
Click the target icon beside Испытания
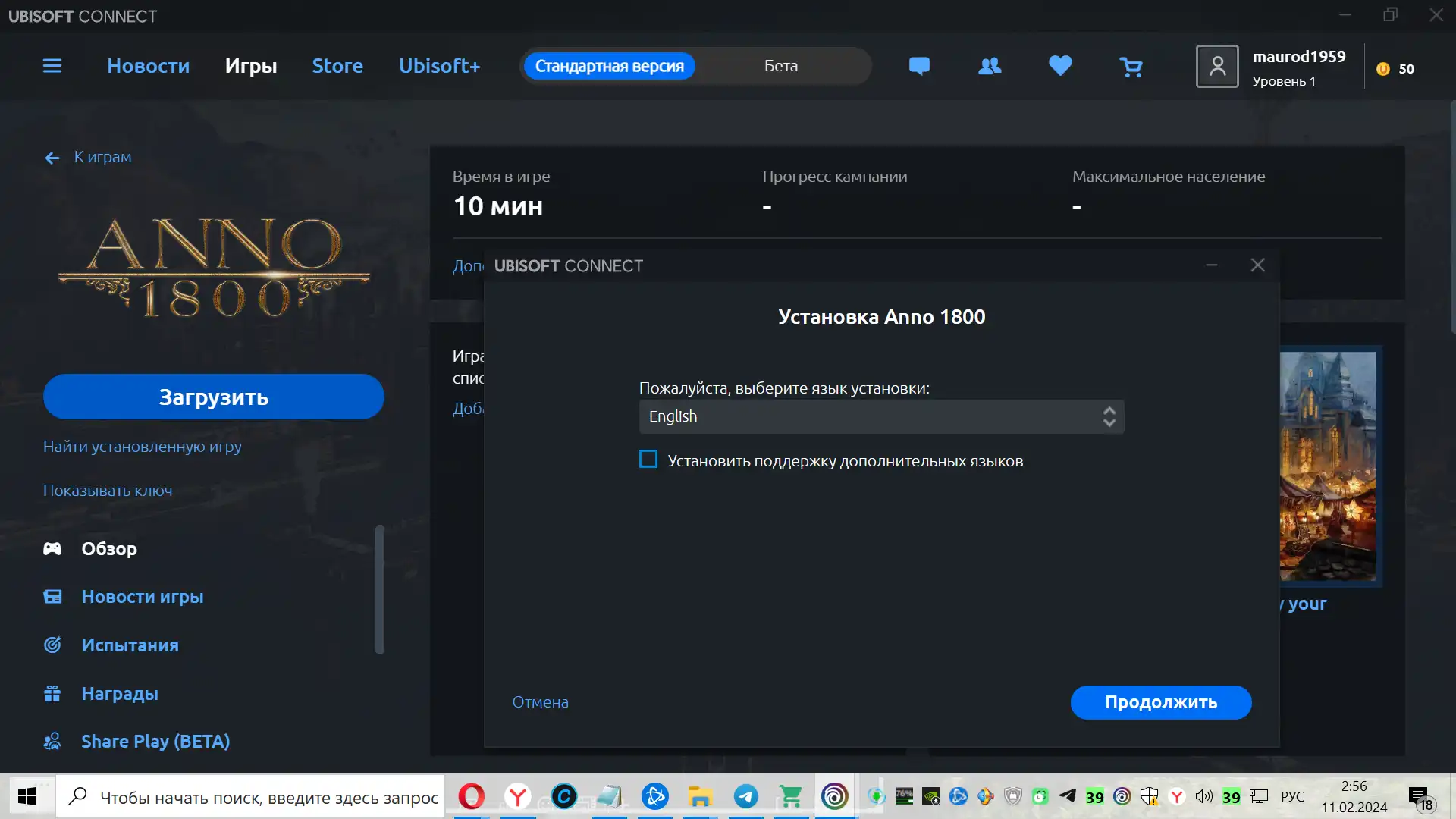coord(52,645)
